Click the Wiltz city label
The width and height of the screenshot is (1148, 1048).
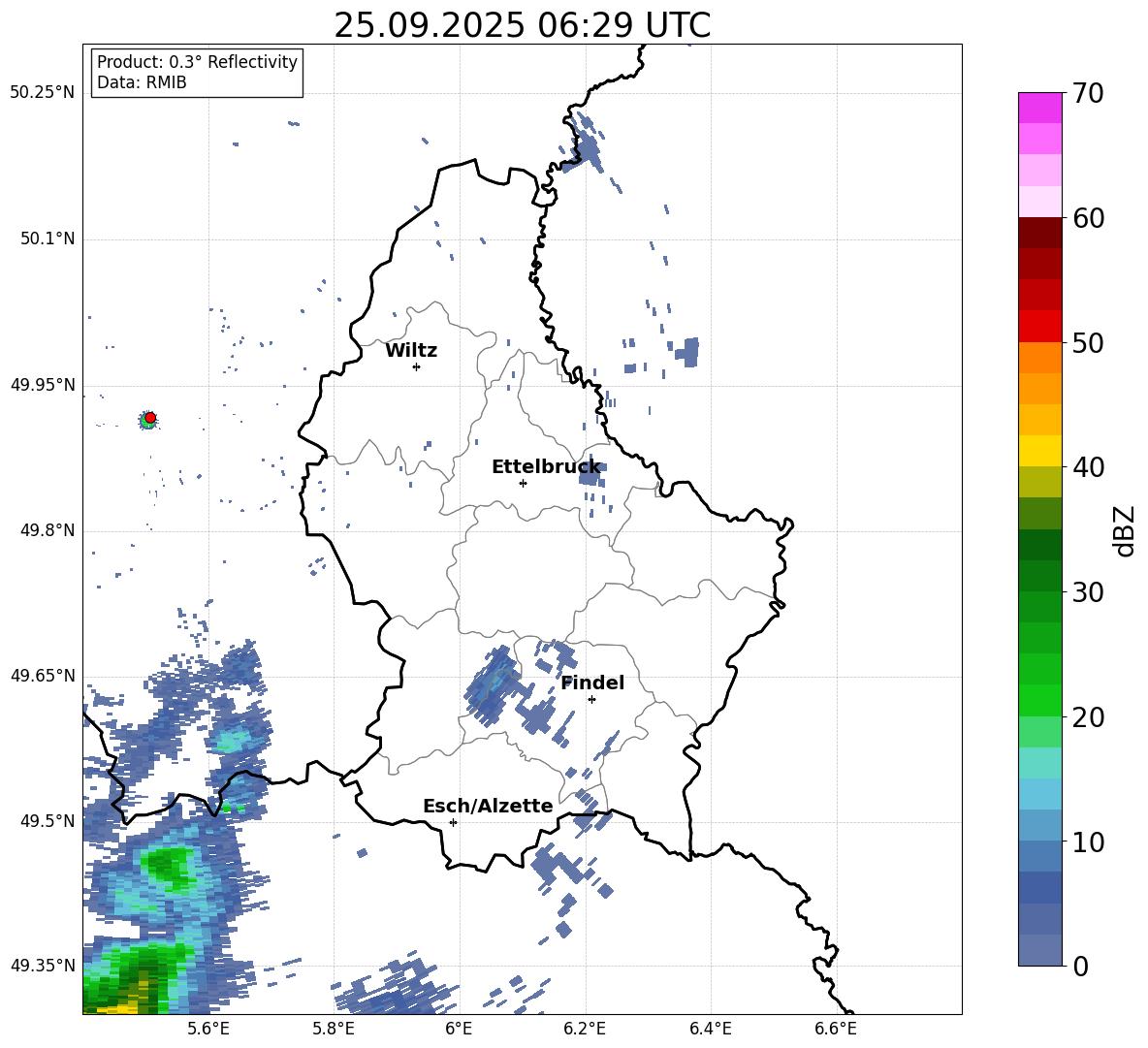pyautogui.click(x=411, y=351)
